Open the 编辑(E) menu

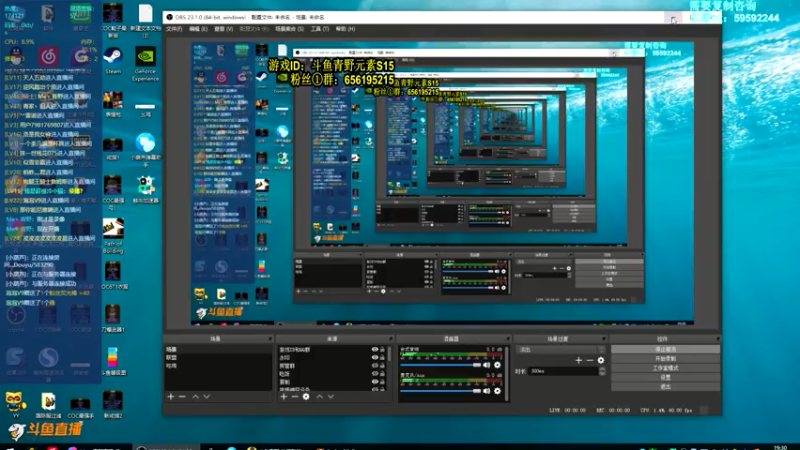pyautogui.click(x=198, y=29)
